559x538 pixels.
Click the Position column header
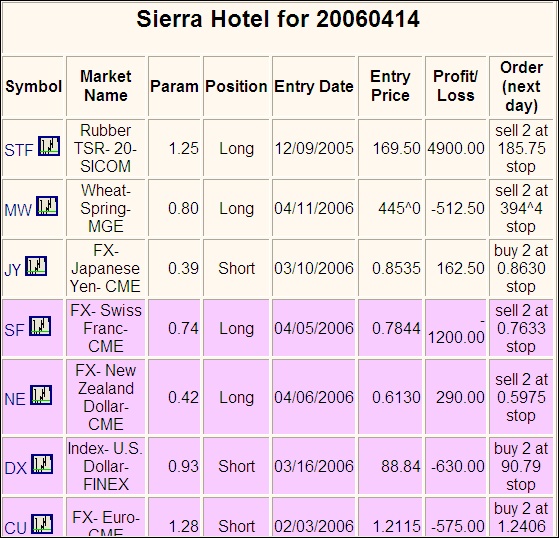236,86
